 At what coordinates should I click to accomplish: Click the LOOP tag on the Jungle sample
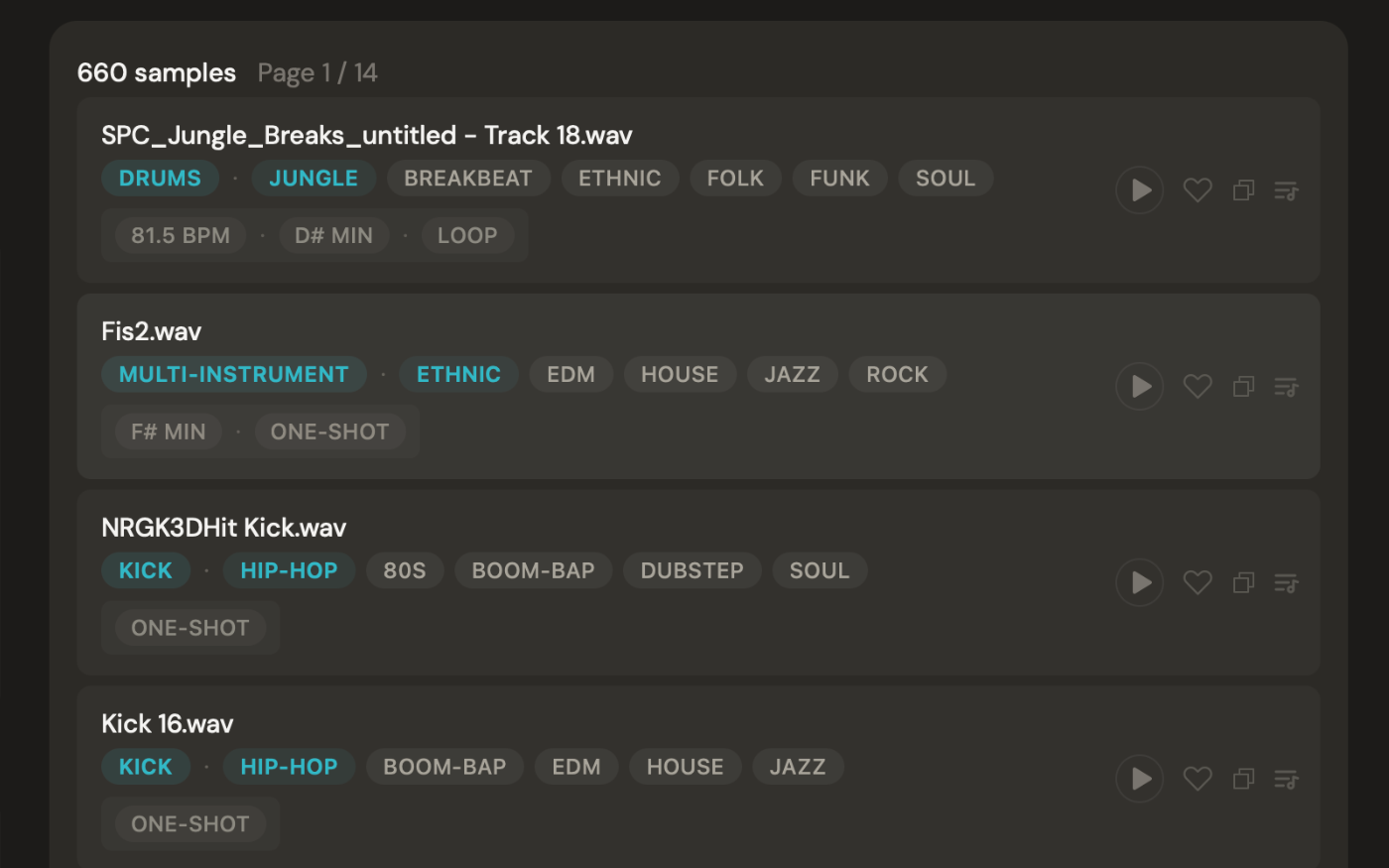tap(467, 236)
